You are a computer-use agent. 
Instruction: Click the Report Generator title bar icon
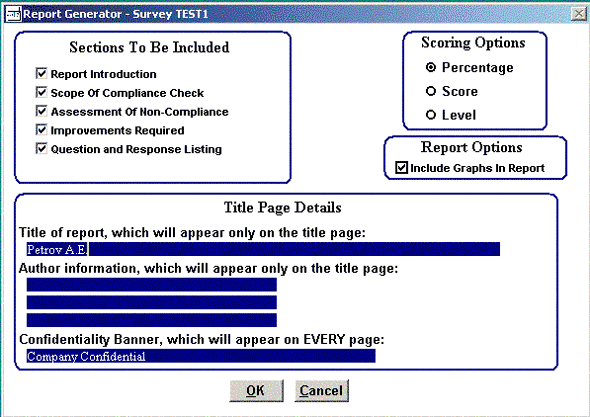(x=14, y=14)
